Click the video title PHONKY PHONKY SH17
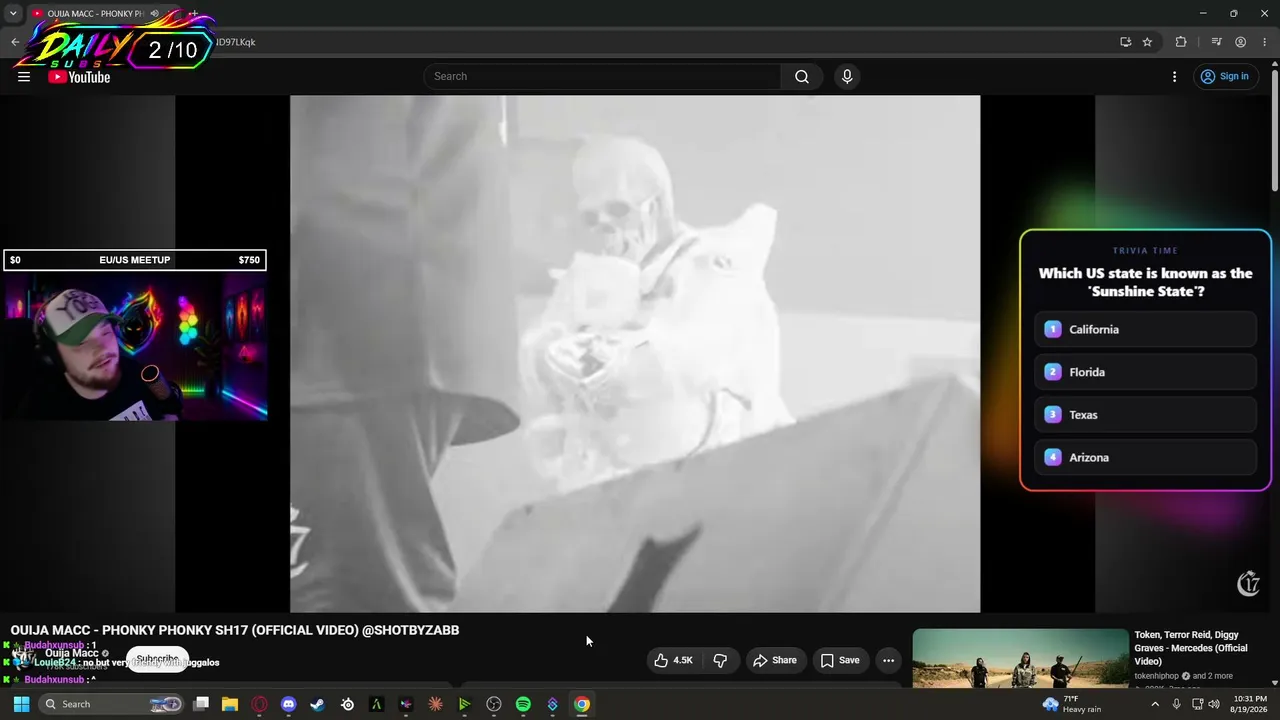This screenshot has width=1280, height=720. (235, 630)
